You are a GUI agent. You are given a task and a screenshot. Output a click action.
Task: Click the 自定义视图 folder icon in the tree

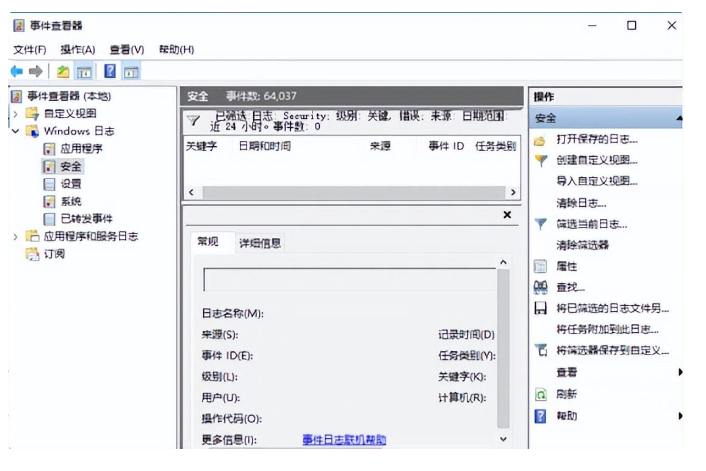32,113
